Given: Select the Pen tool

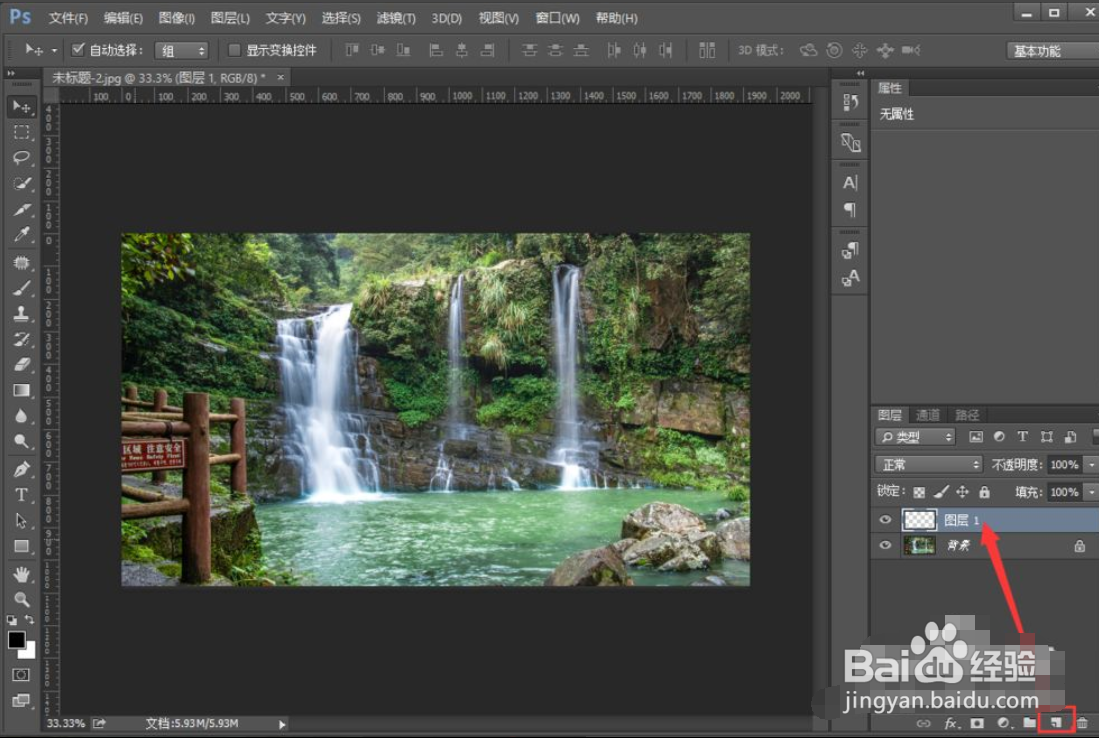Looking at the screenshot, I should point(21,469).
